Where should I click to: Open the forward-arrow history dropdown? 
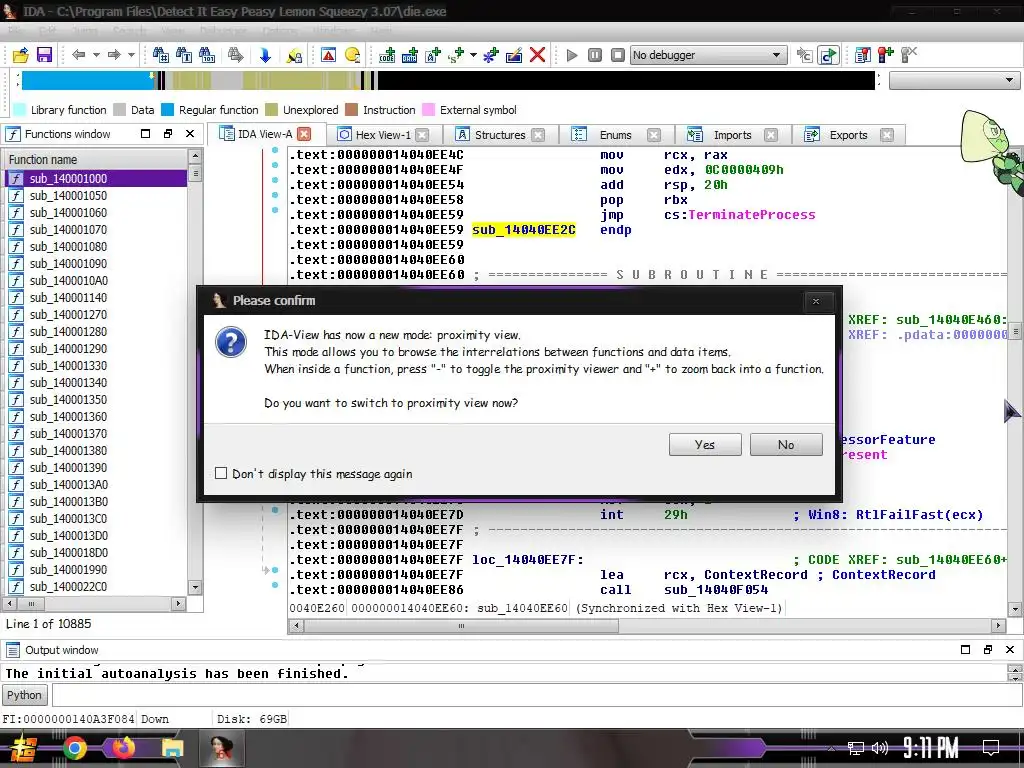click(131, 55)
